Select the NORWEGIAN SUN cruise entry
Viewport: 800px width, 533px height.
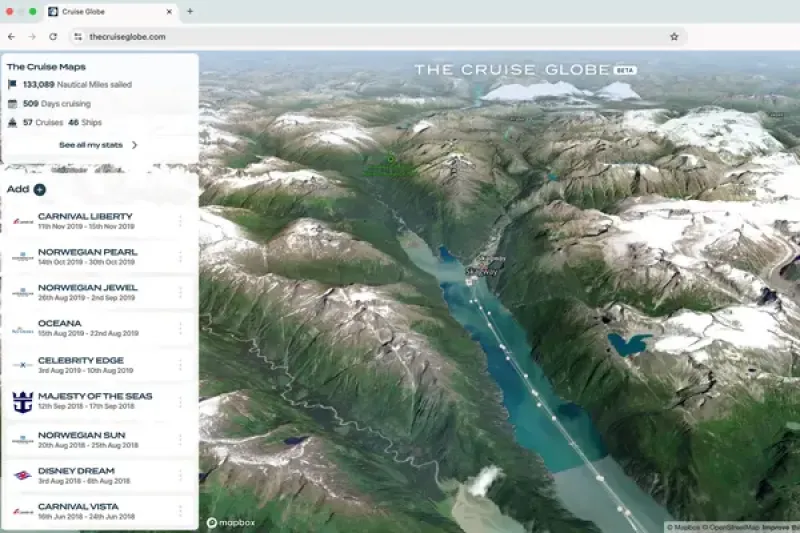100,439
